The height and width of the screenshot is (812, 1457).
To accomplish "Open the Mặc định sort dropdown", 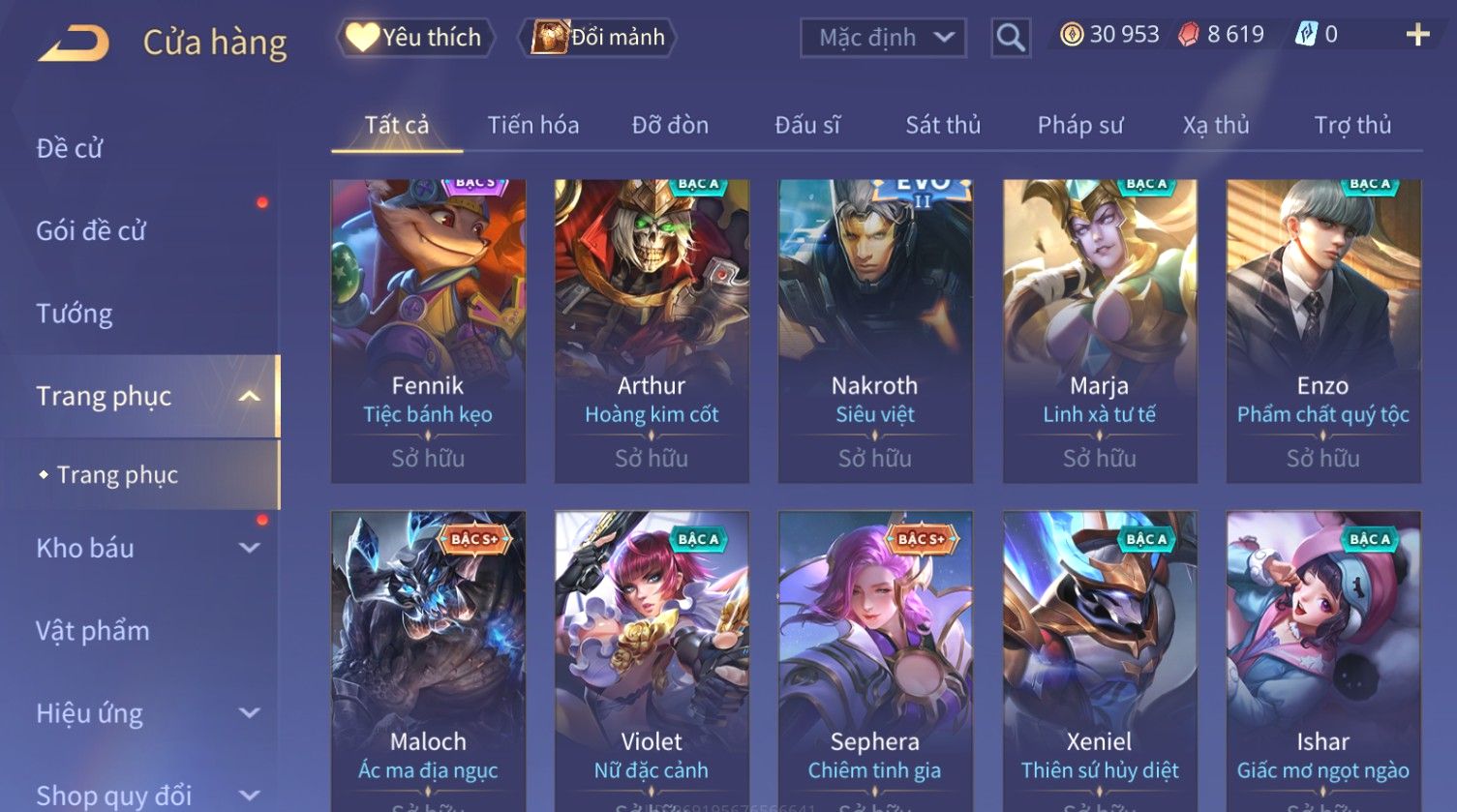I will click(x=883, y=38).
